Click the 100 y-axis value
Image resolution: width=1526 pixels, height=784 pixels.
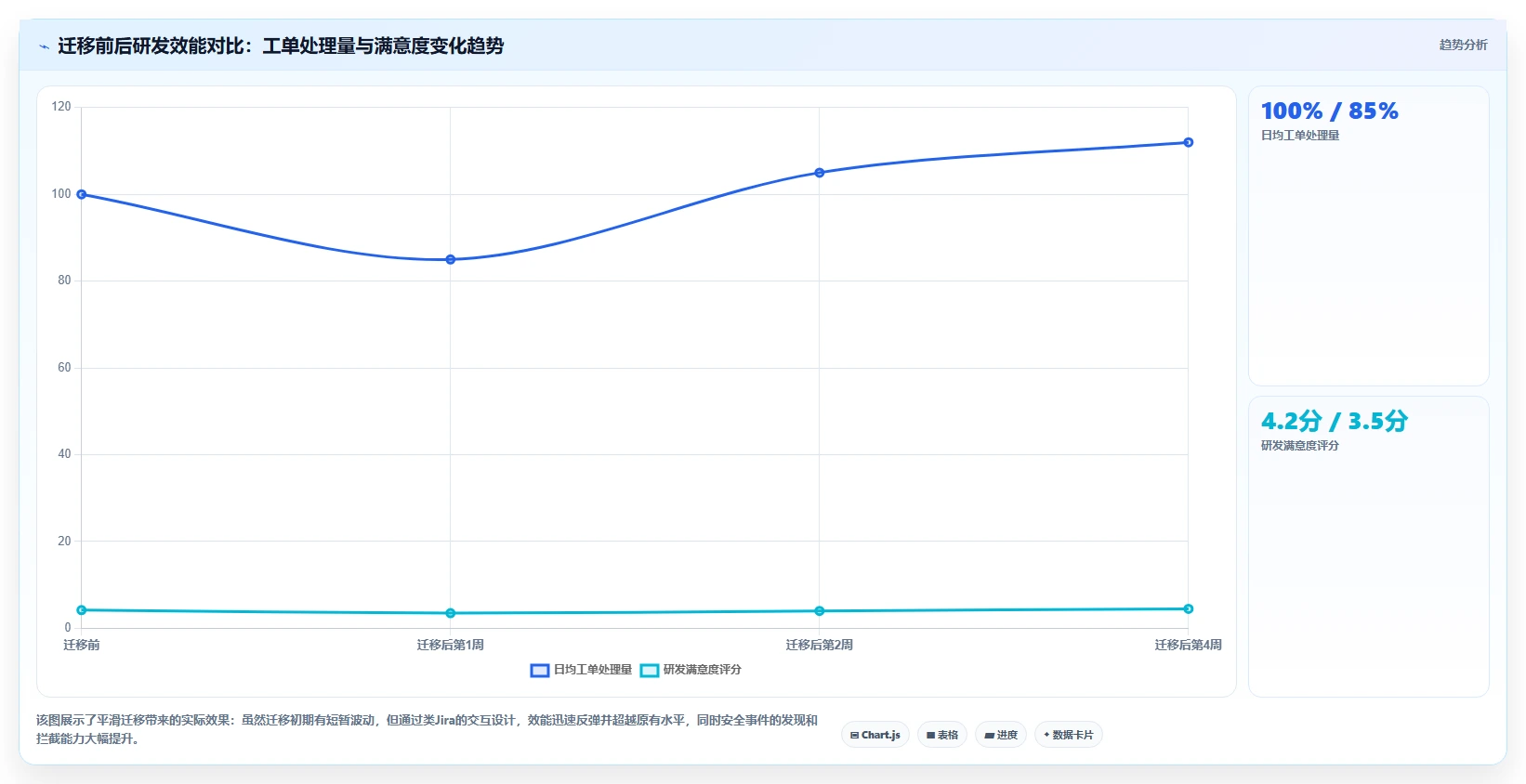coord(61,194)
